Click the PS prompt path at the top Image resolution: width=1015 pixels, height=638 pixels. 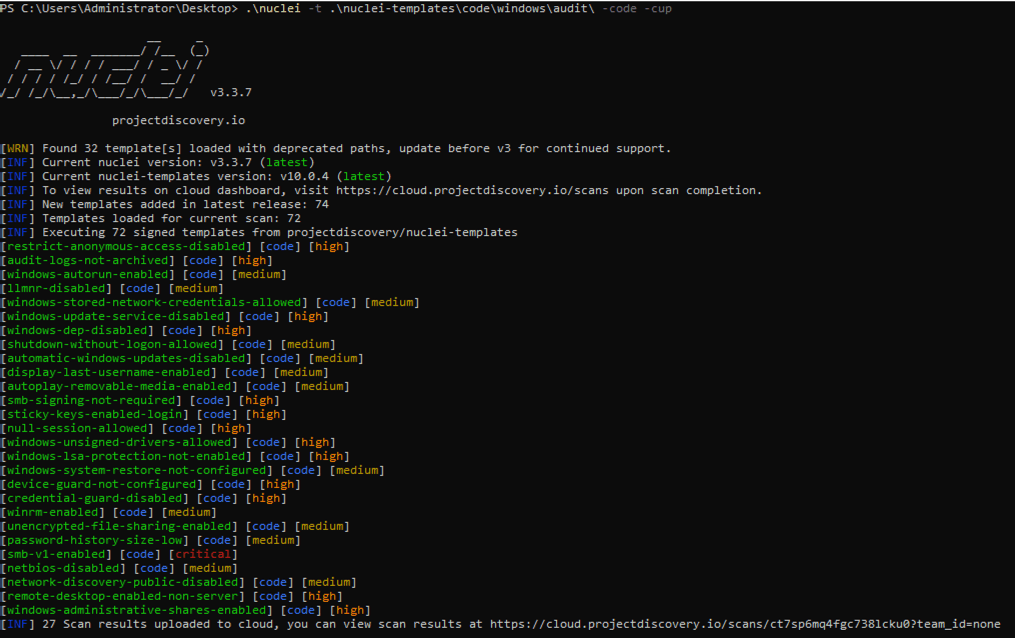(120, 8)
